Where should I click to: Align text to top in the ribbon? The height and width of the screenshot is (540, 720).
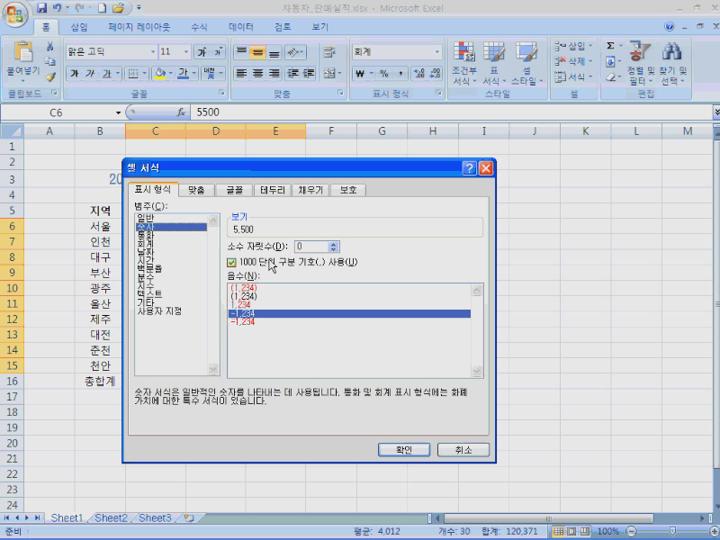241,52
